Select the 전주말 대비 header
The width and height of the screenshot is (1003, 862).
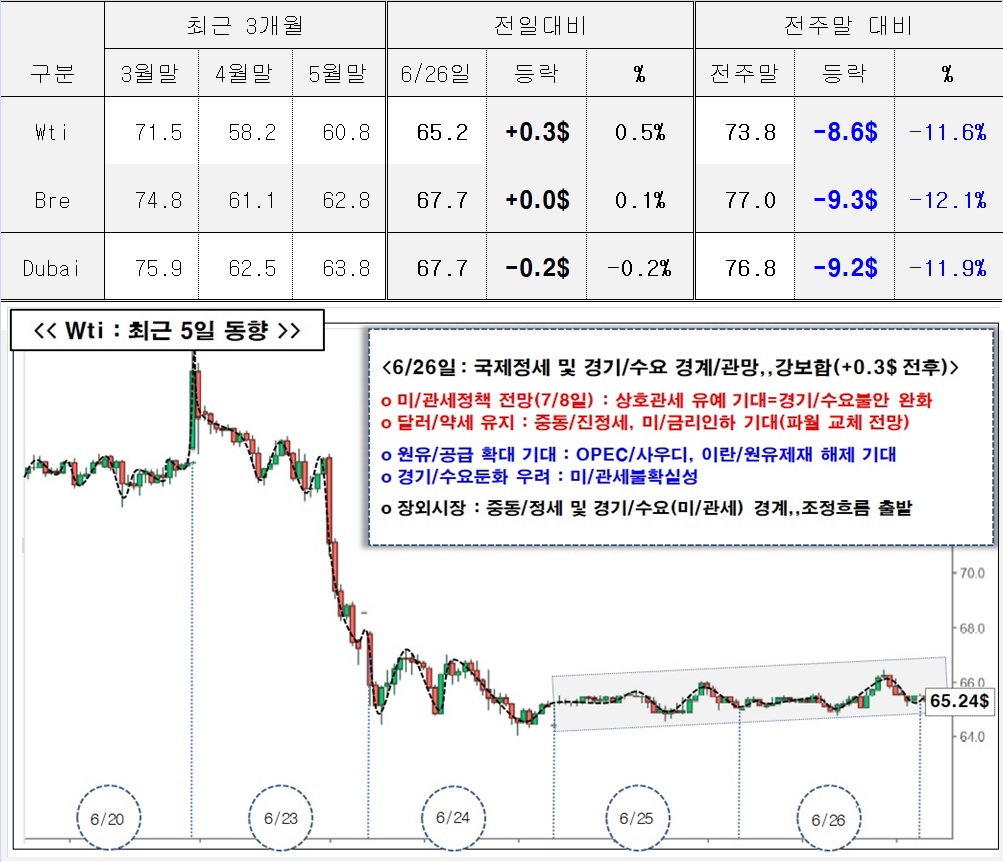point(848,26)
